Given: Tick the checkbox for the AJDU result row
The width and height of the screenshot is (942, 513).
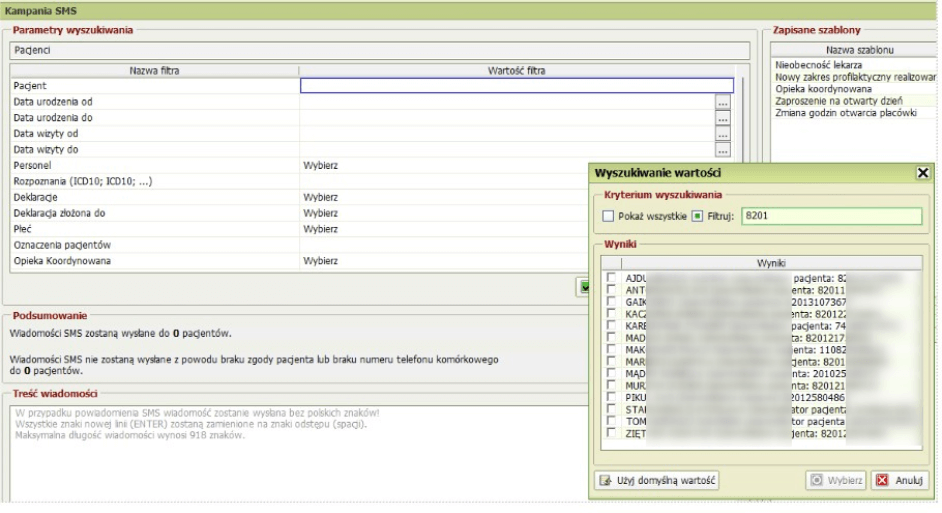Looking at the screenshot, I should pos(610,277).
